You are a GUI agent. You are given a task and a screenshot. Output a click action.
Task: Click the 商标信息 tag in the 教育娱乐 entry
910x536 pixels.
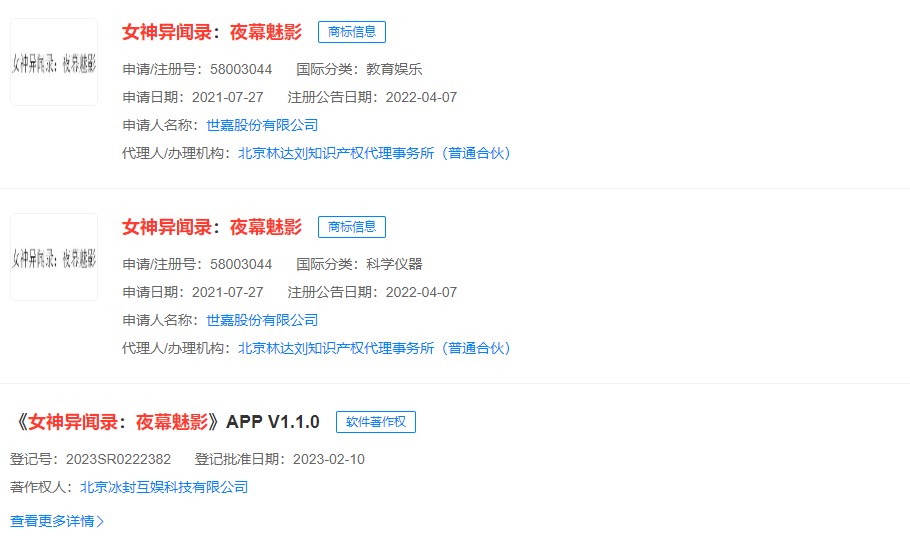pyautogui.click(x=351, y=32)
